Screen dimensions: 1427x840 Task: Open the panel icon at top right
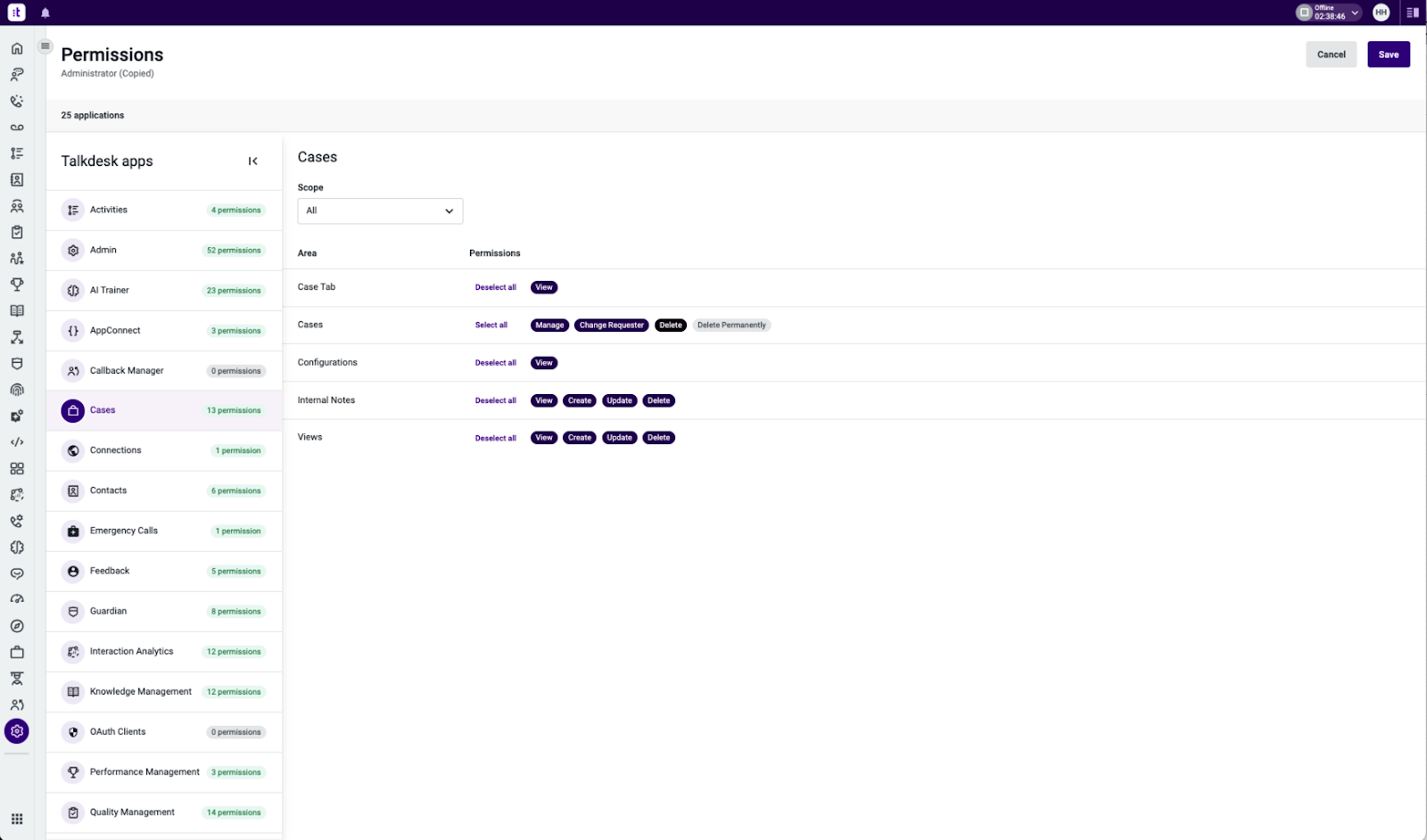point(1413,12)
